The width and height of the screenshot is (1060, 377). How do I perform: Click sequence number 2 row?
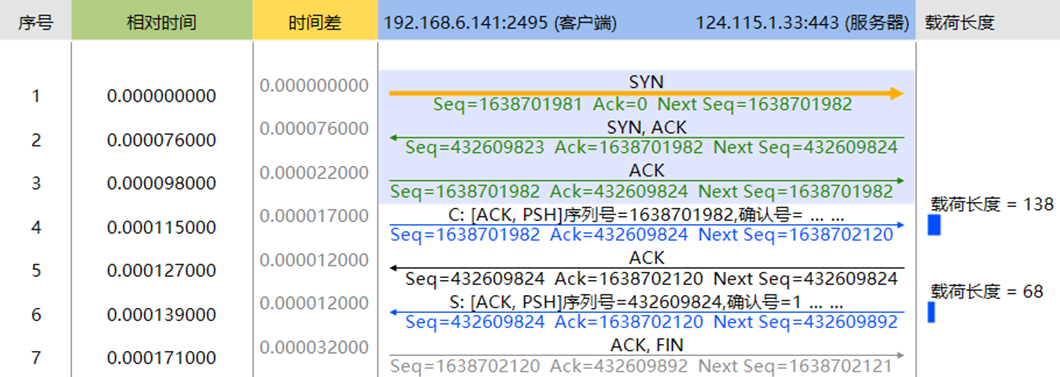point(36,140)
